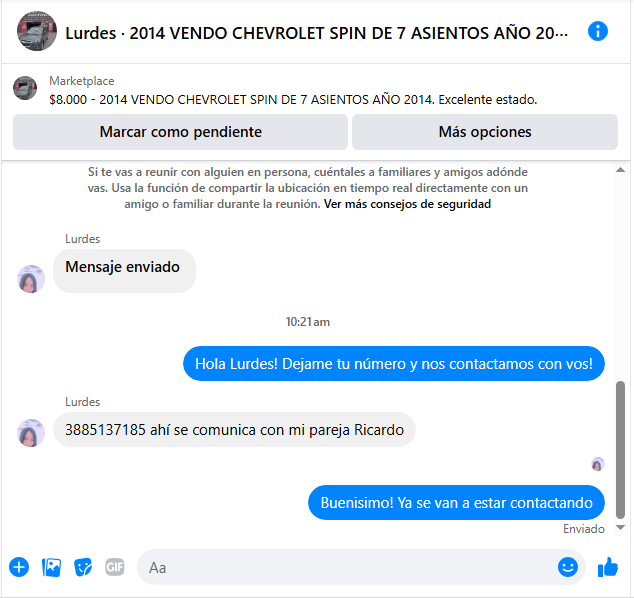
Task: Open the Marketplace listing thumbnail
Action: tap(25, 88)
